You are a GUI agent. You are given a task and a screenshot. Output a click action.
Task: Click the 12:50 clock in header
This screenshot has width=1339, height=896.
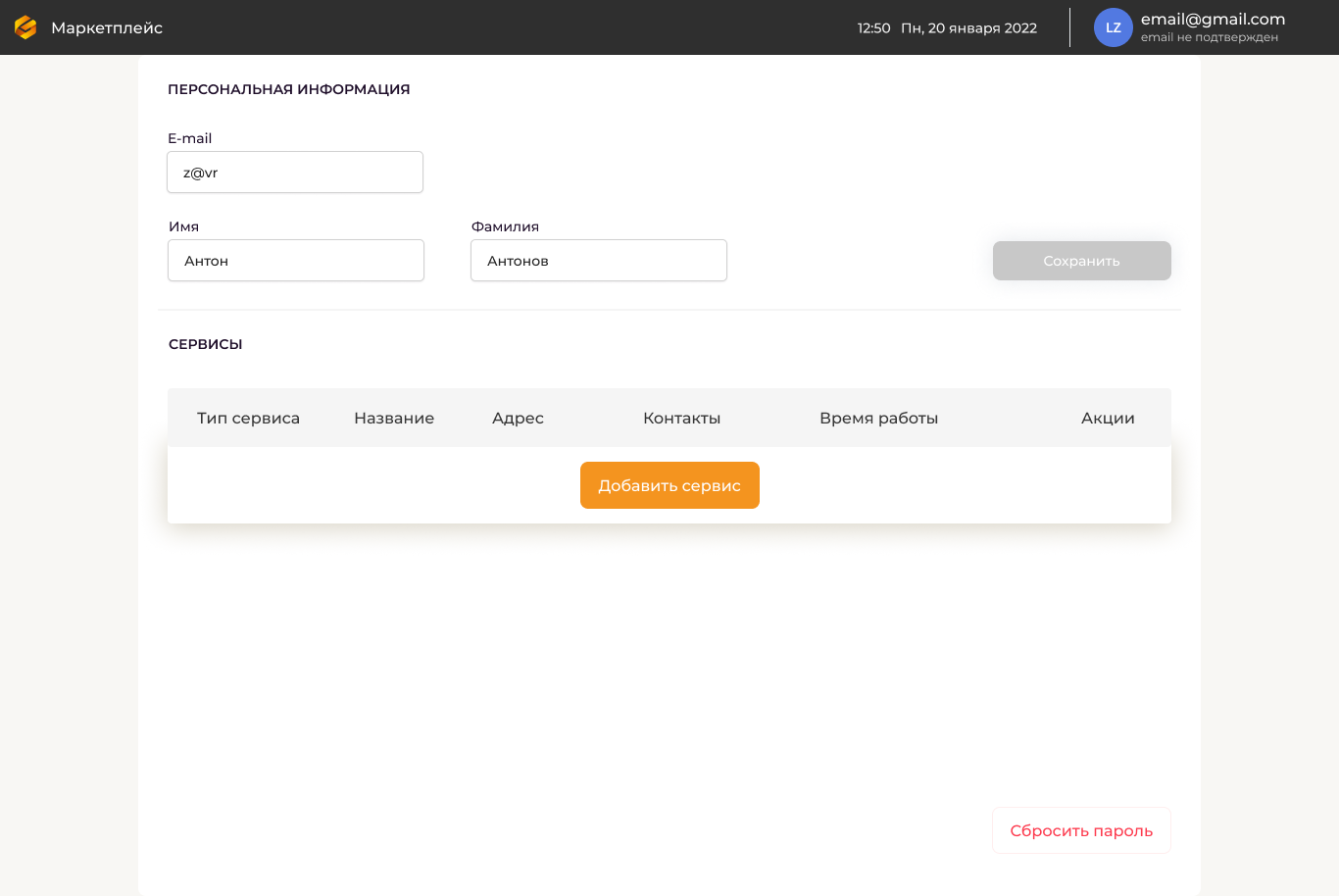point(873,27)
